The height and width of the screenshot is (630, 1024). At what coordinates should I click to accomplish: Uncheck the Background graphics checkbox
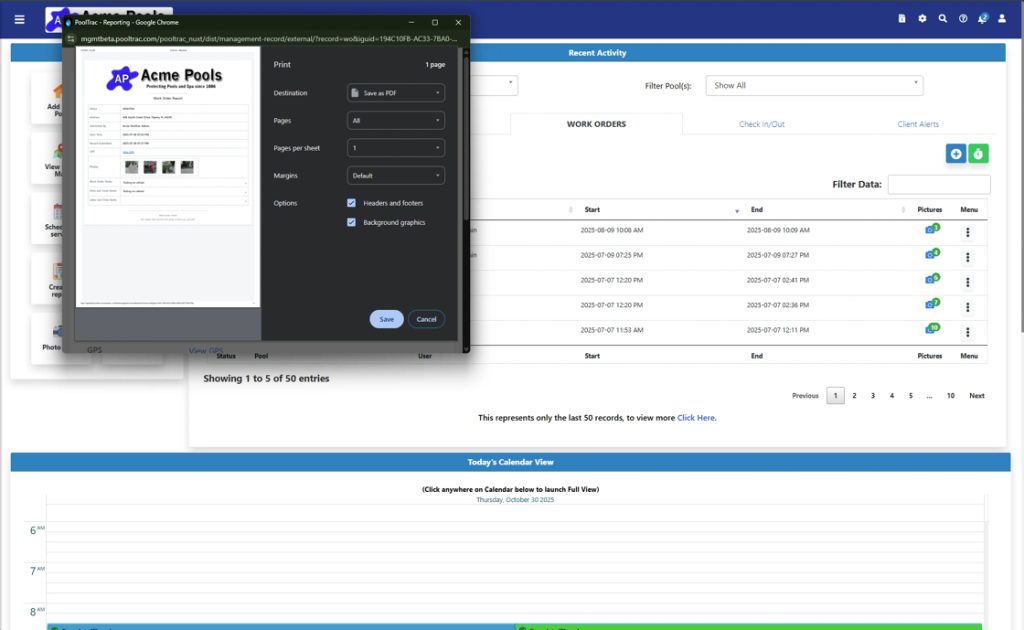click(352, 222)
